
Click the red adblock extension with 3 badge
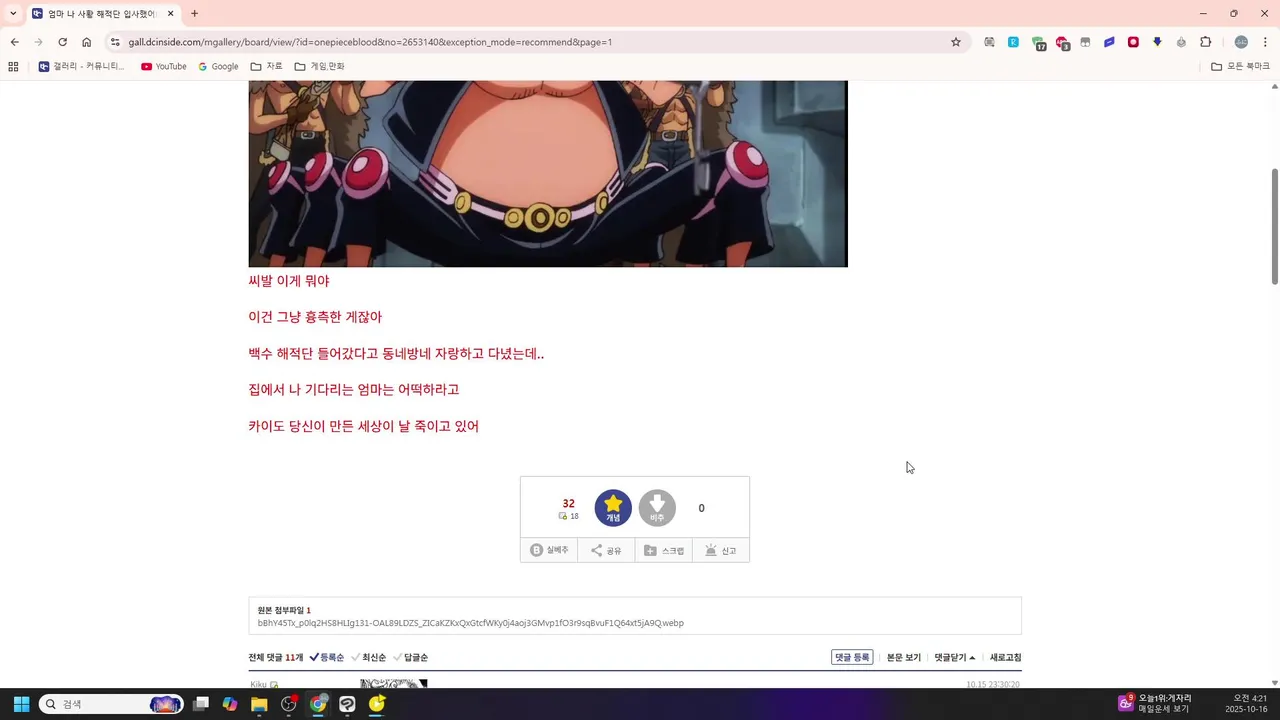click(x=1062, y=43)
